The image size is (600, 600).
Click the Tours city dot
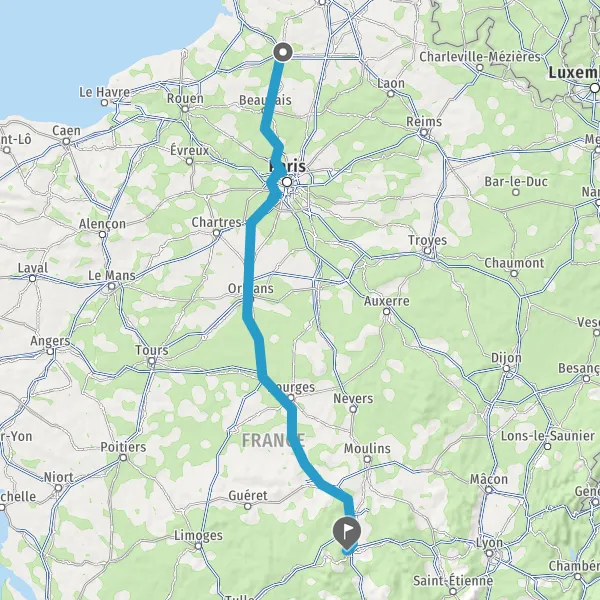(152, 361)
